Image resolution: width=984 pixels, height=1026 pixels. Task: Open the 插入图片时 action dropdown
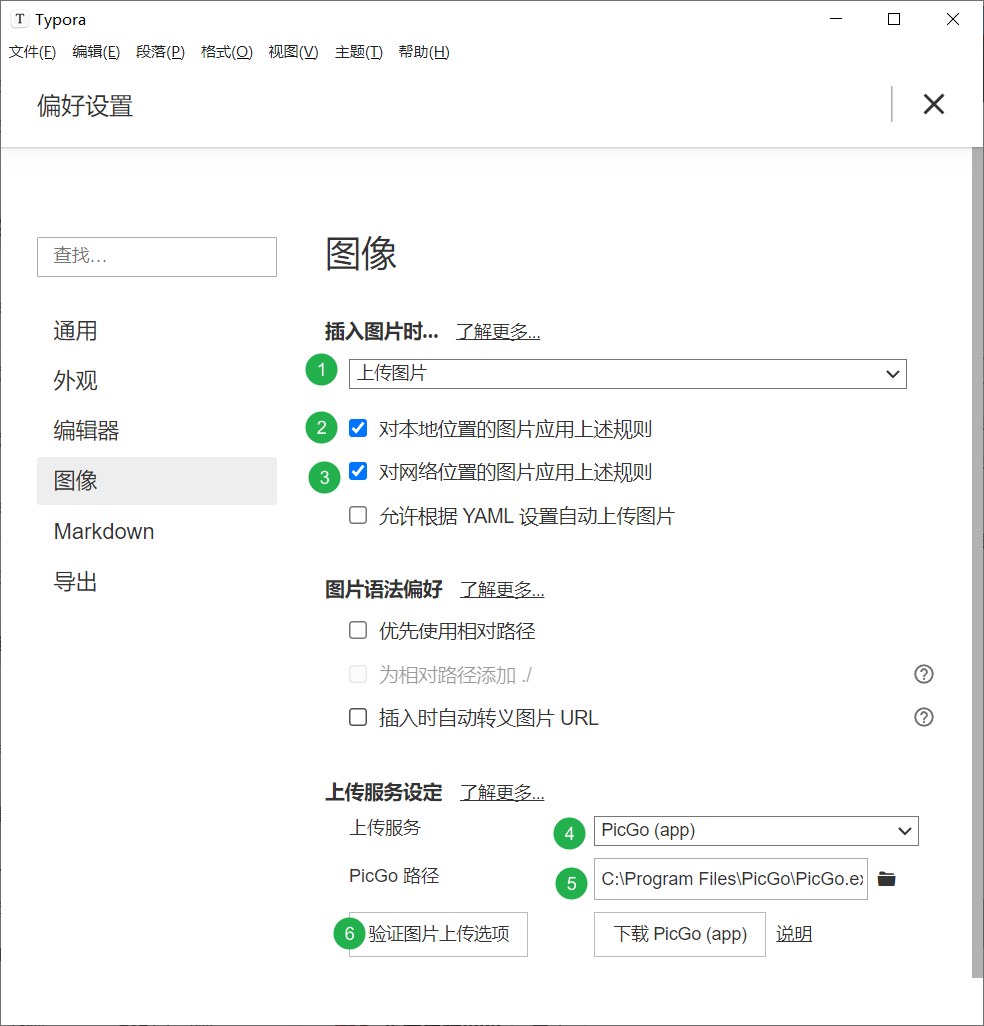point(627,374)
